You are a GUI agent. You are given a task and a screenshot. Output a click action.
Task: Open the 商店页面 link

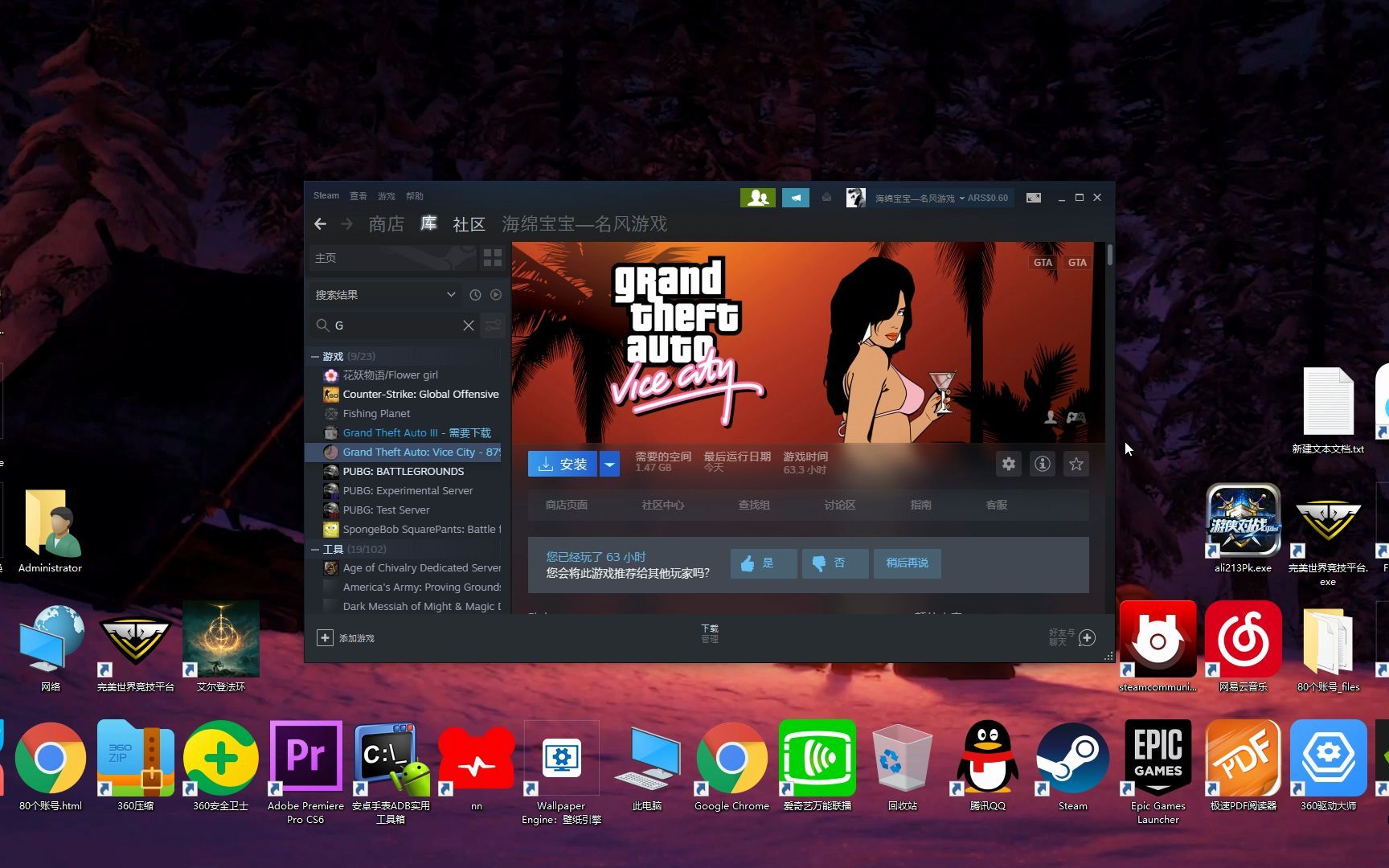click(x=567, y=506)
